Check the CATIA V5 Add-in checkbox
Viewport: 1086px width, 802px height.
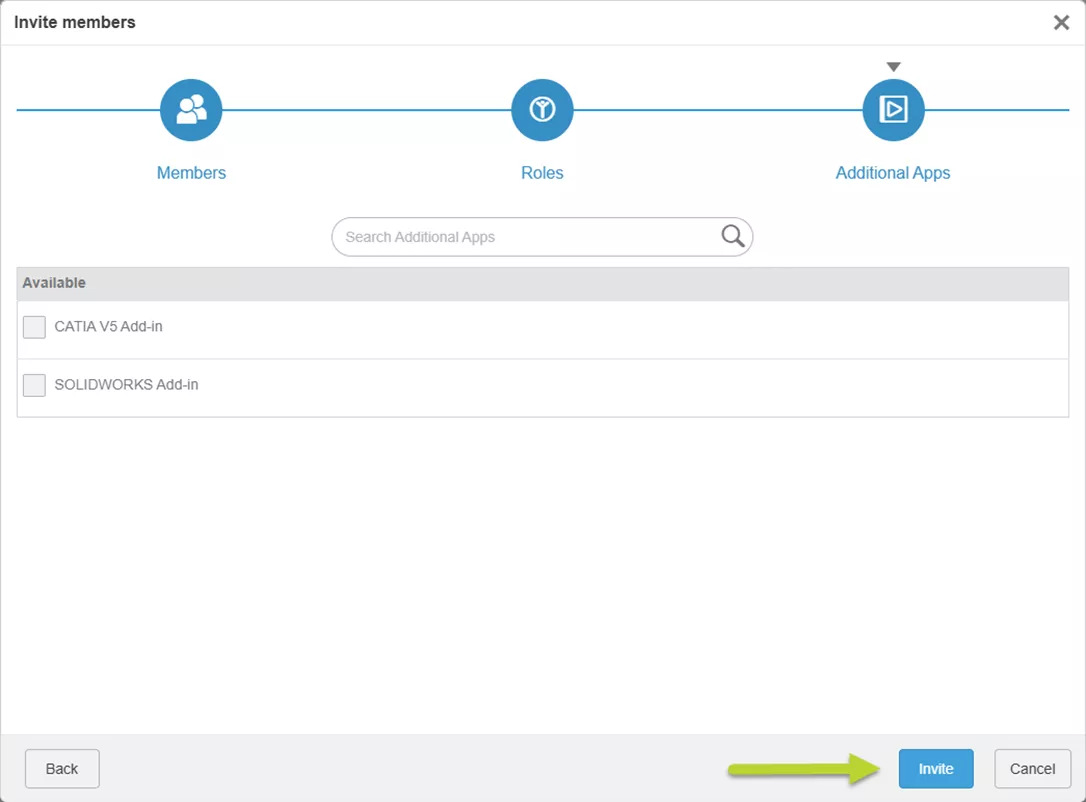click(x=34, y=326)
